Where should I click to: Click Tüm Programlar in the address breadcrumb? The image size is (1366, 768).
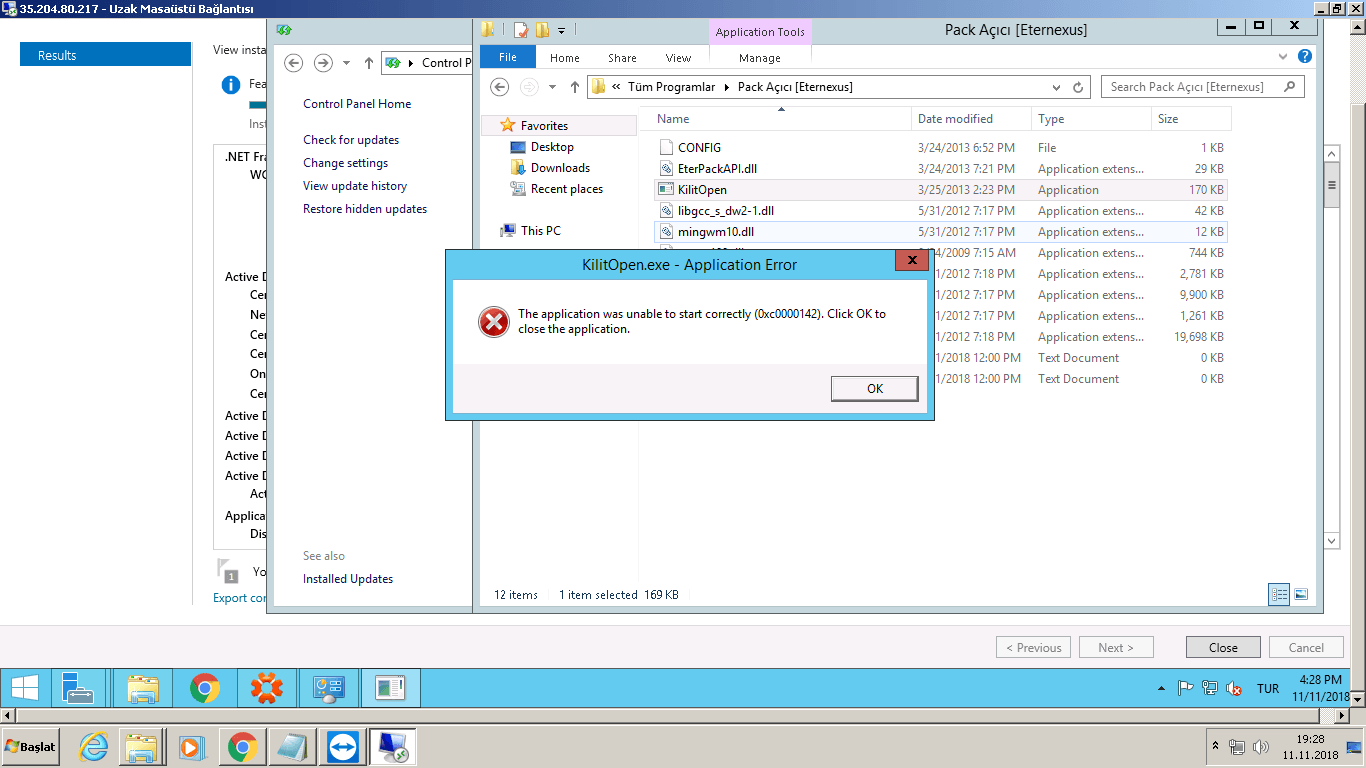point(671,87)
